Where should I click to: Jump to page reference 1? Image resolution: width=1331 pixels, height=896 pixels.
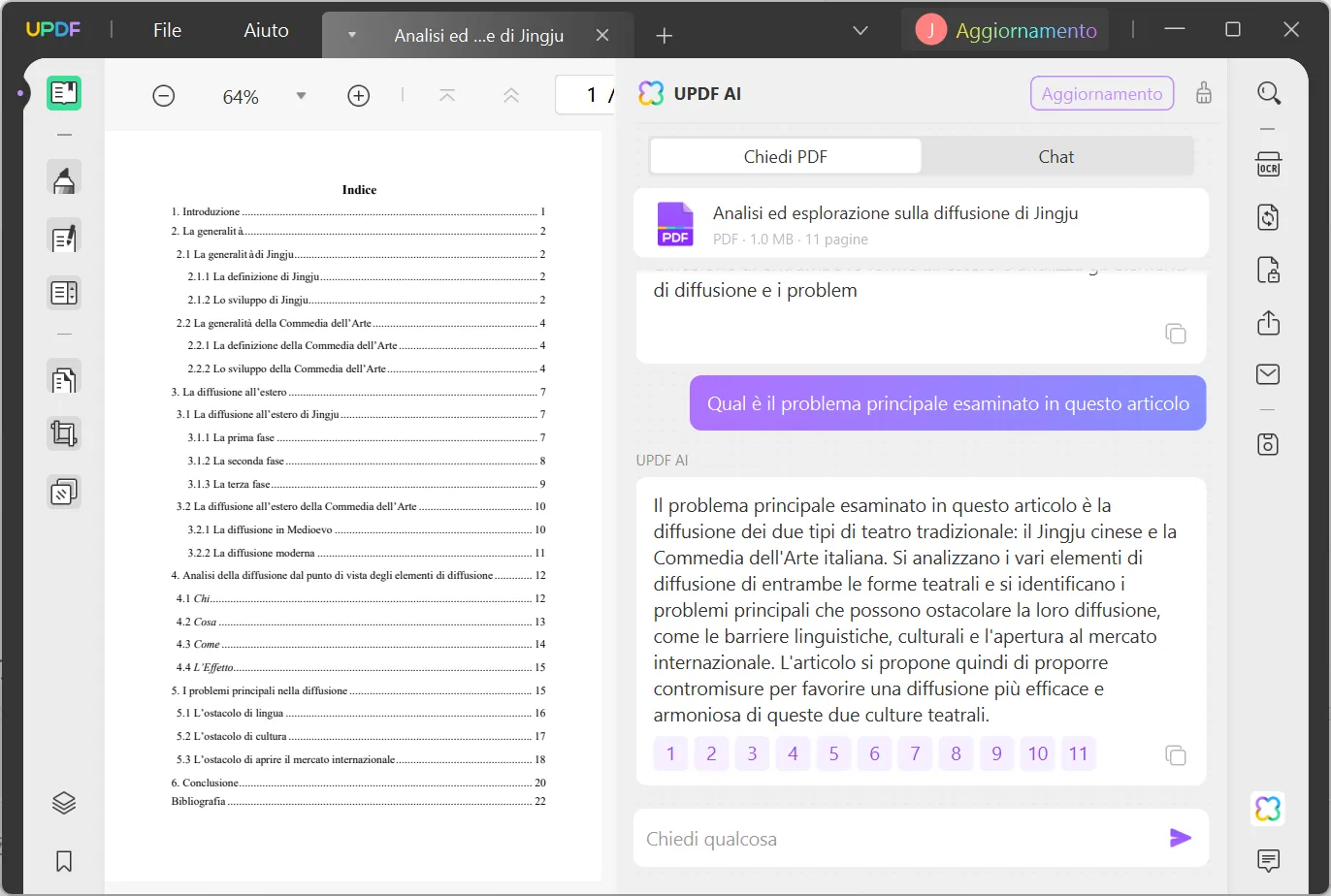coord(670,753)
